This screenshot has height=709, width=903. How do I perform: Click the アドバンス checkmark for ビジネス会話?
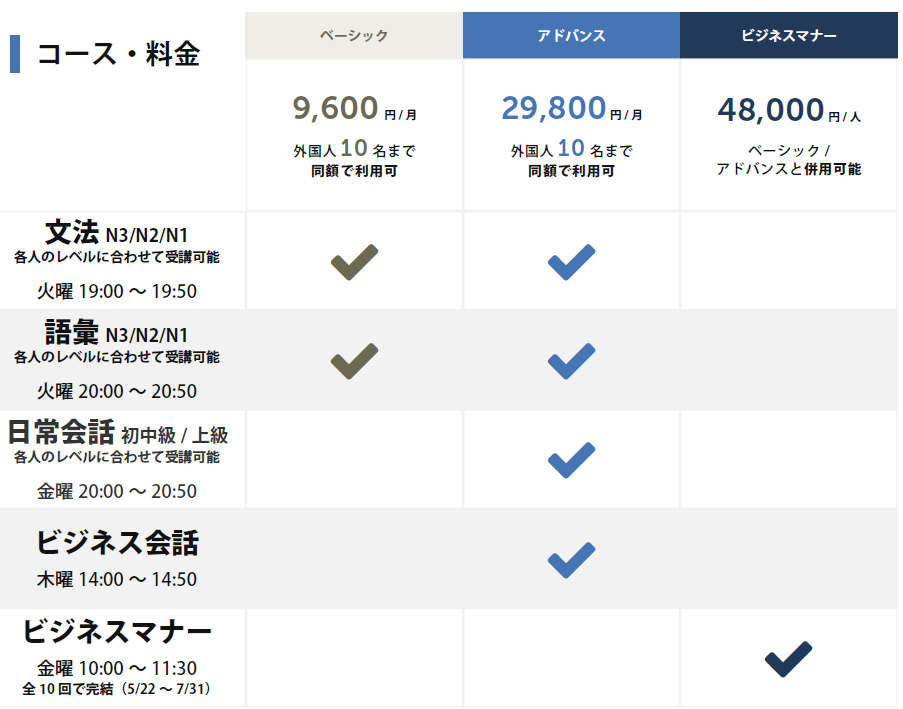point(571,559)
